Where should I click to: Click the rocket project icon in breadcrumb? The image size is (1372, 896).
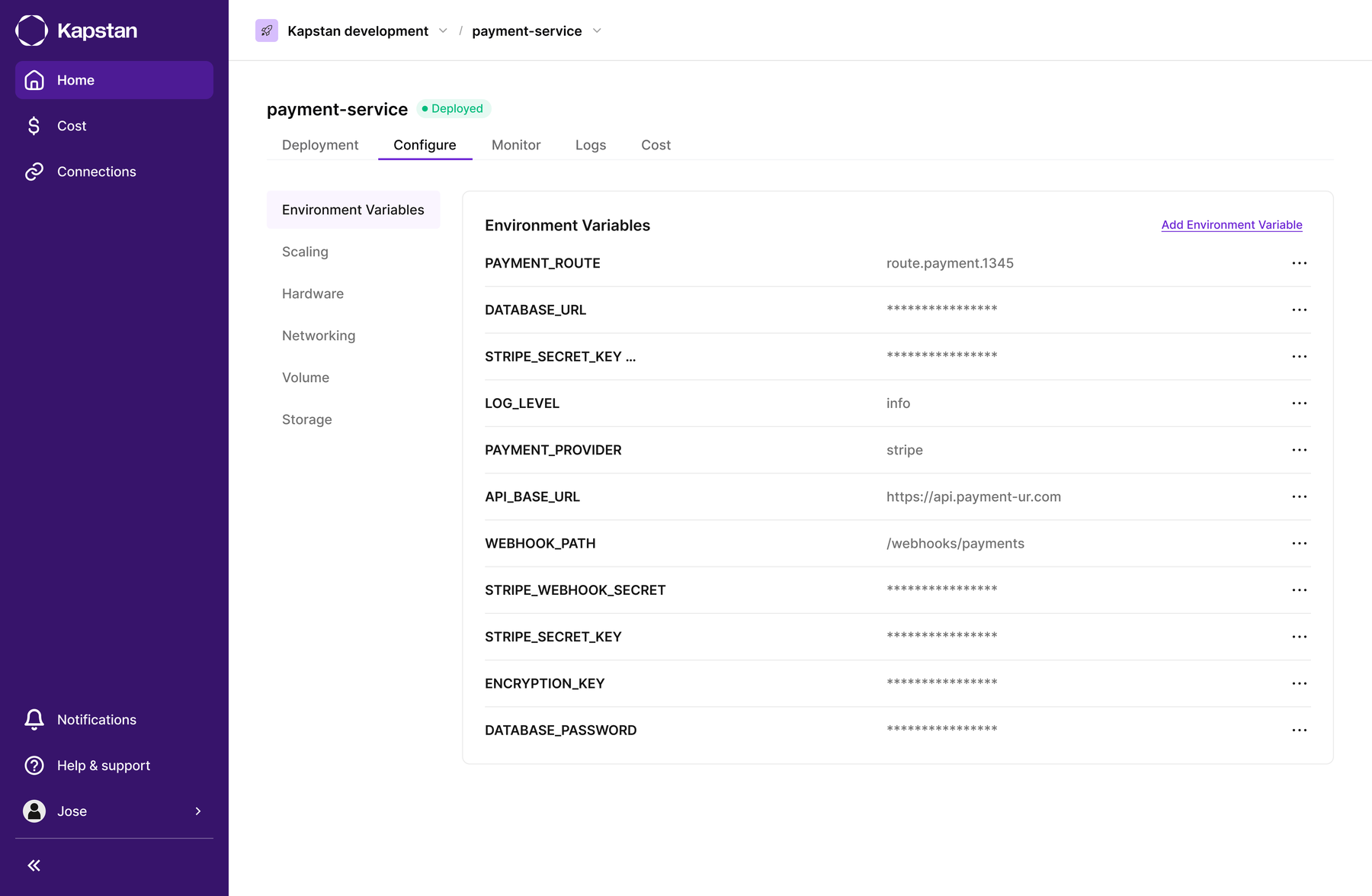click(x=267, y=31)
